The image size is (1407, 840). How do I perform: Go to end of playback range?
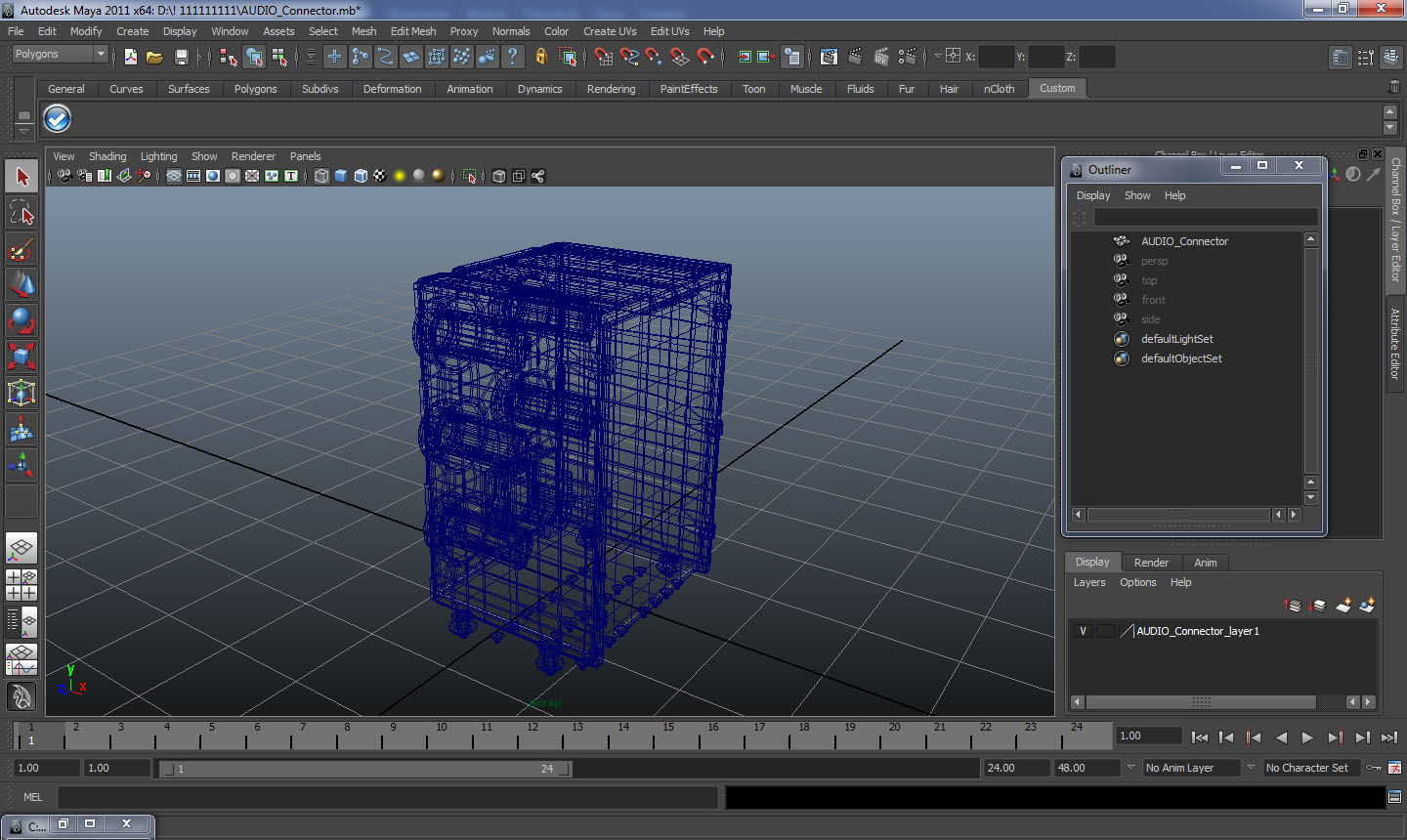(x=1388, y=737)
